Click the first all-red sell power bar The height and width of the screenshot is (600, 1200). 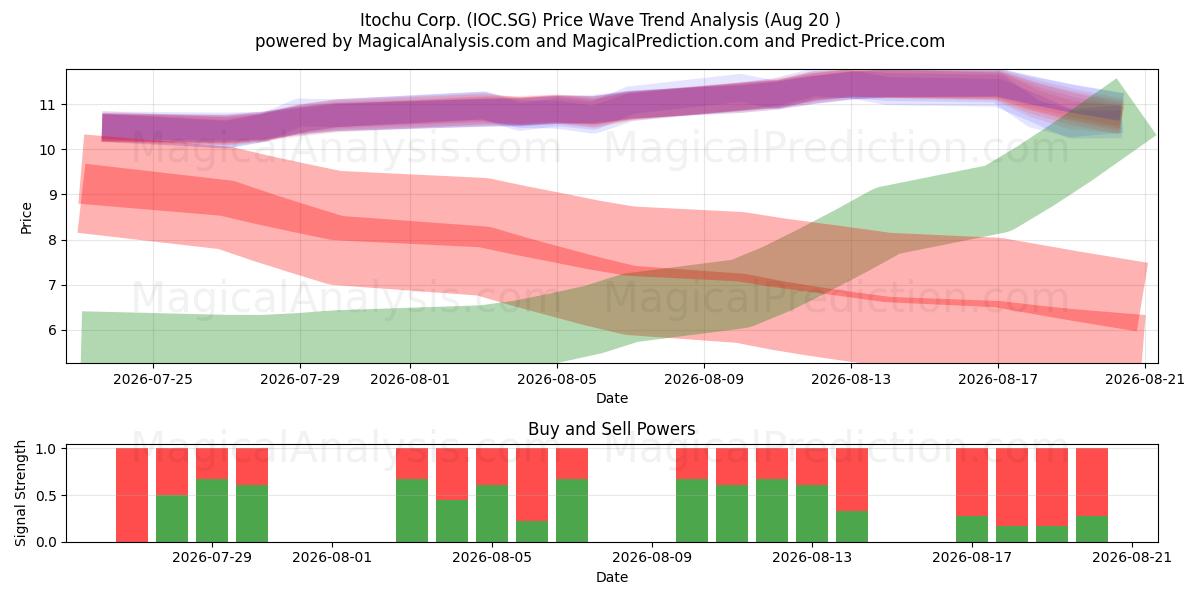click(x=132, y=495)
